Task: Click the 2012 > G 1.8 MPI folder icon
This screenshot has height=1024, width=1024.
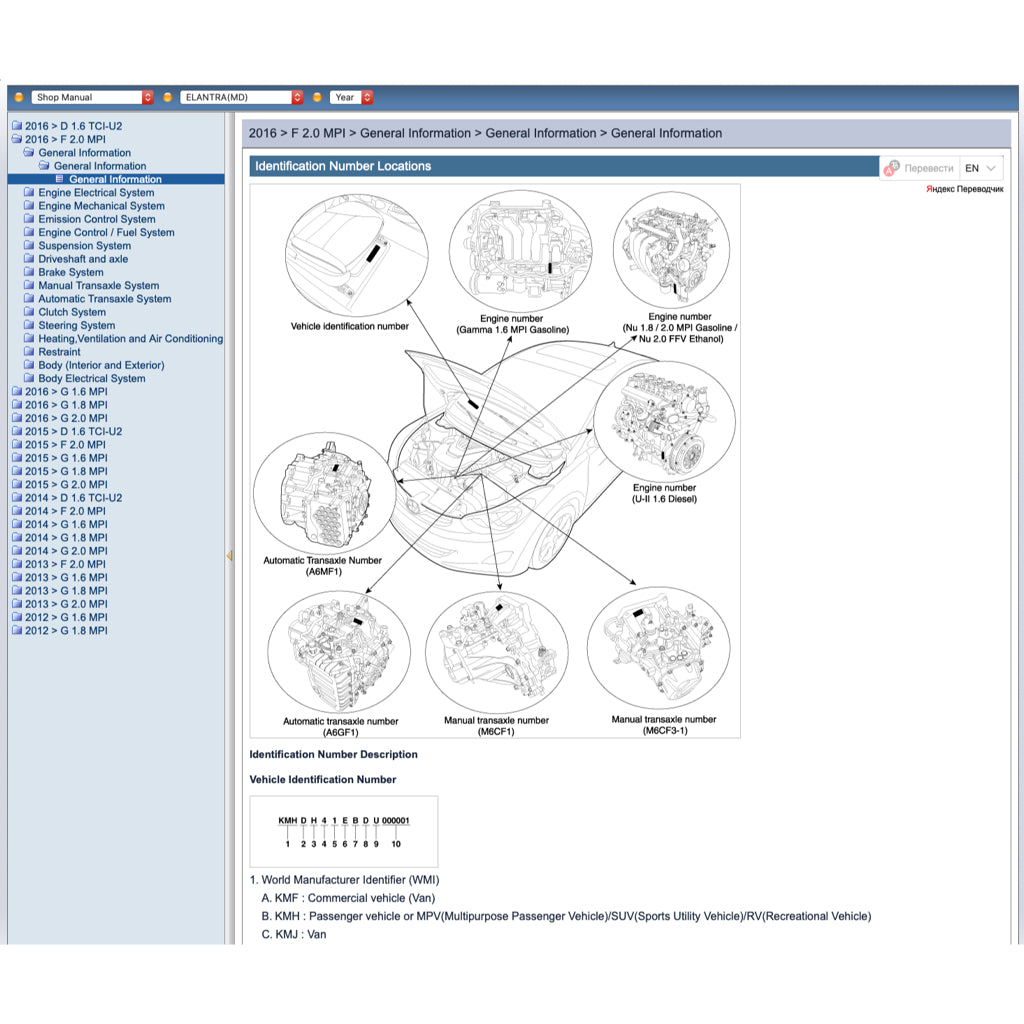Action: coord(16,631)
